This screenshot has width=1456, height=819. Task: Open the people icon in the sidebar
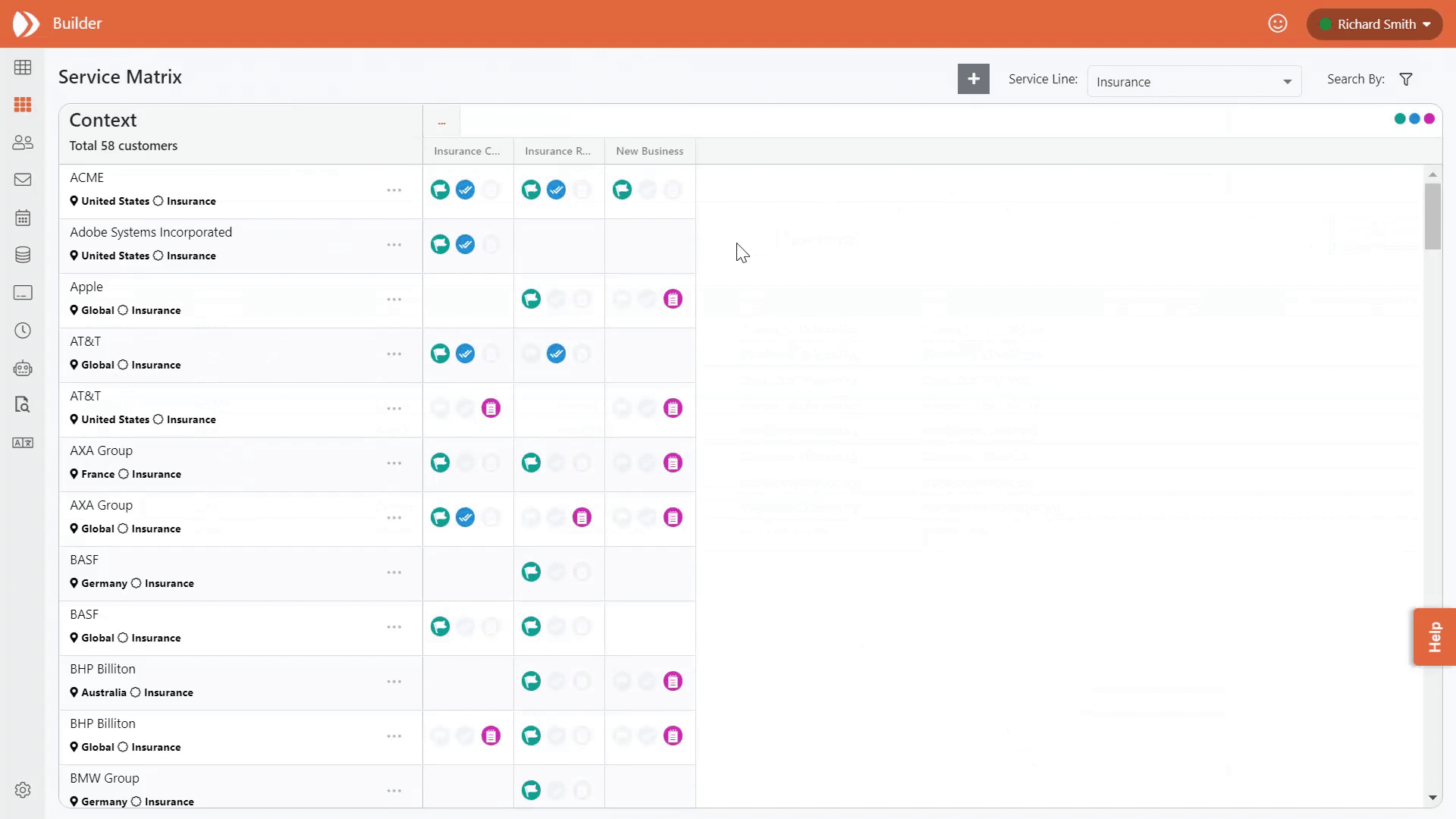pyautogui.click(x=23, y=143)
